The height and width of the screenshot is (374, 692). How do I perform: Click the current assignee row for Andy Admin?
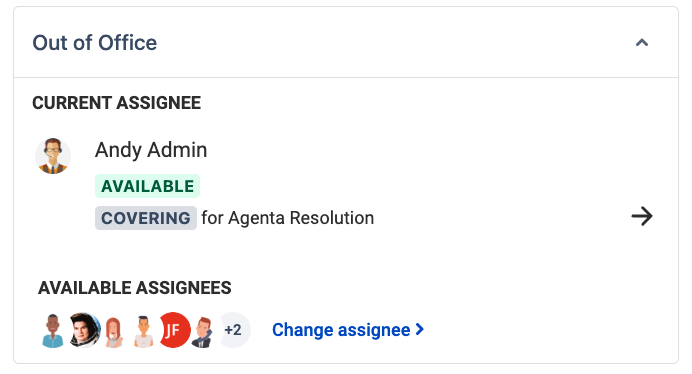coord(346,185)
